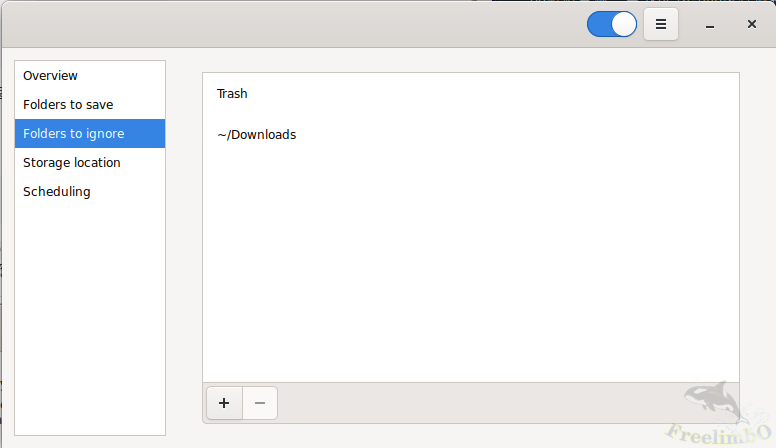Open the hamburger menu in header bar

[x=661, y=24]
